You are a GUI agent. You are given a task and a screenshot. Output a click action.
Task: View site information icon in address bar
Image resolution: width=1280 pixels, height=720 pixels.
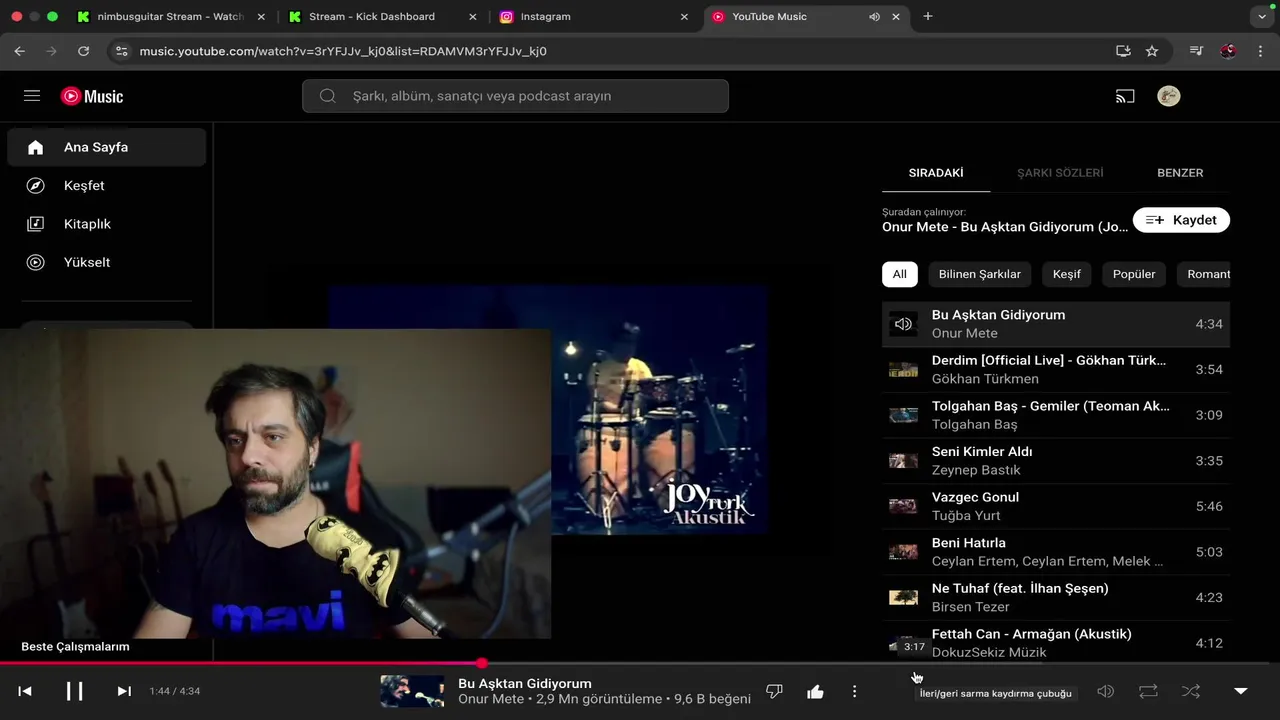pos(121,51)
